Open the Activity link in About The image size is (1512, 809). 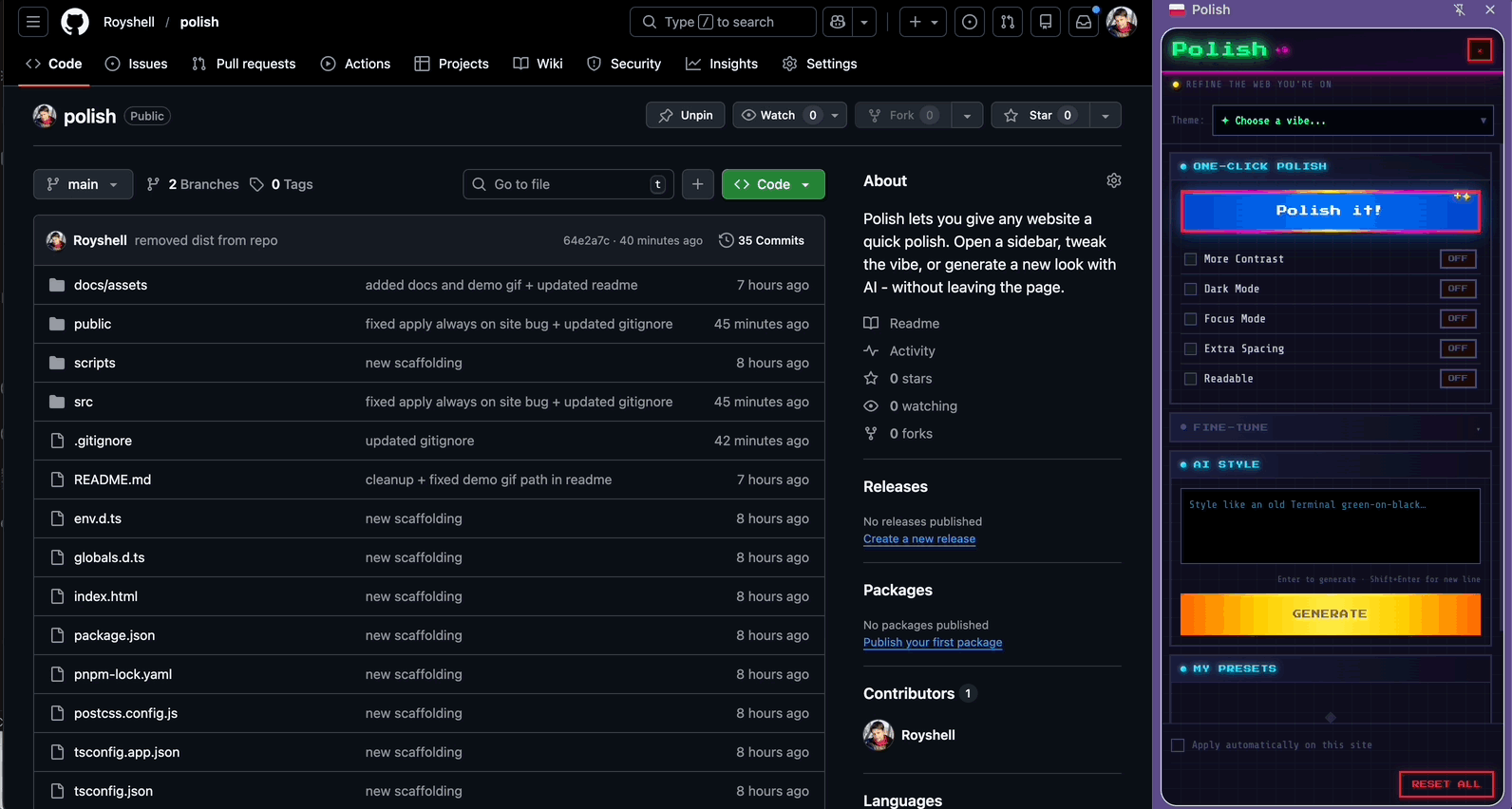click(x=899, y=351)
